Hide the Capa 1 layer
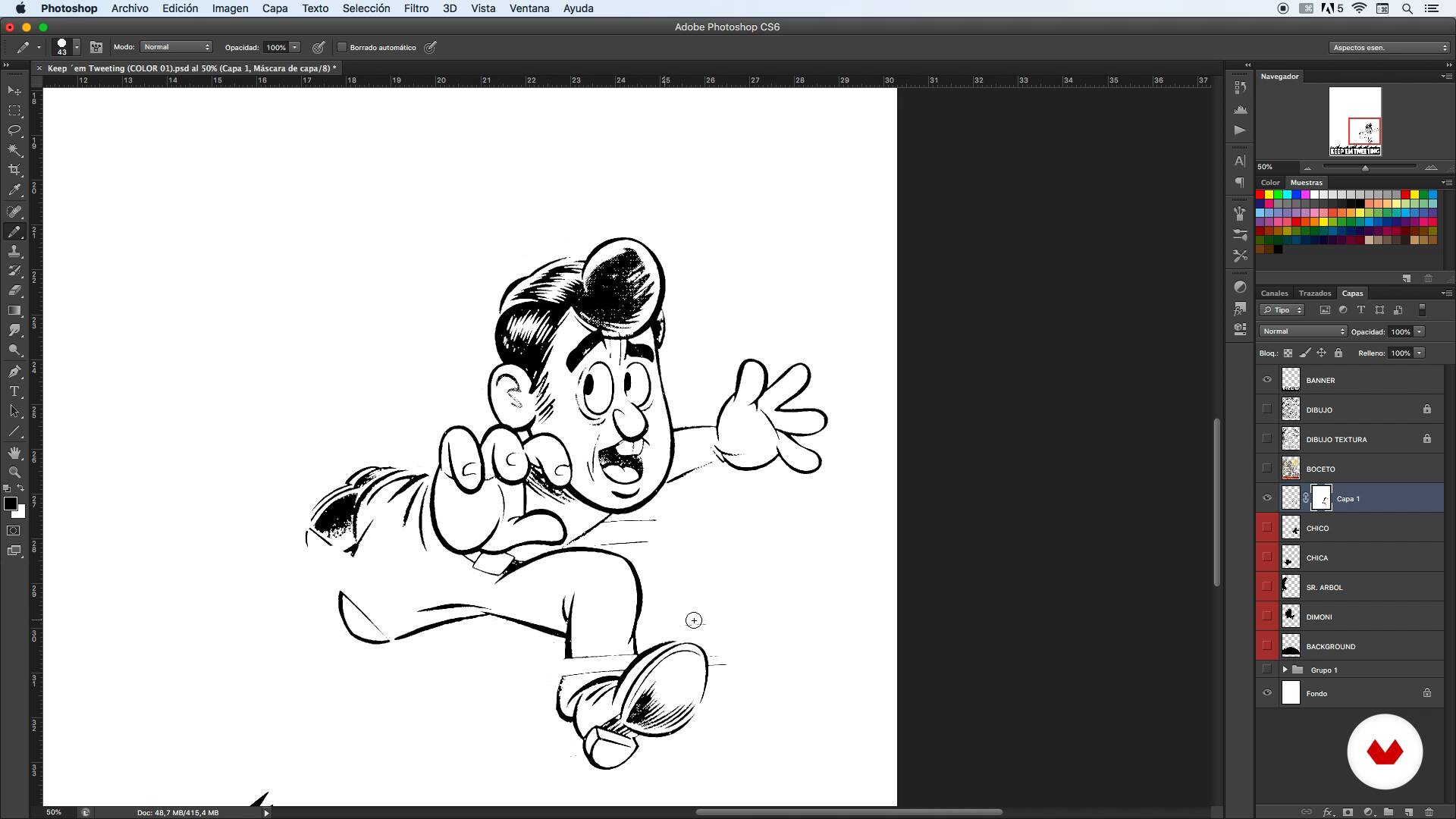Screen dimensions: 1456x819 pyautogui.click(x=1266, y=498)
